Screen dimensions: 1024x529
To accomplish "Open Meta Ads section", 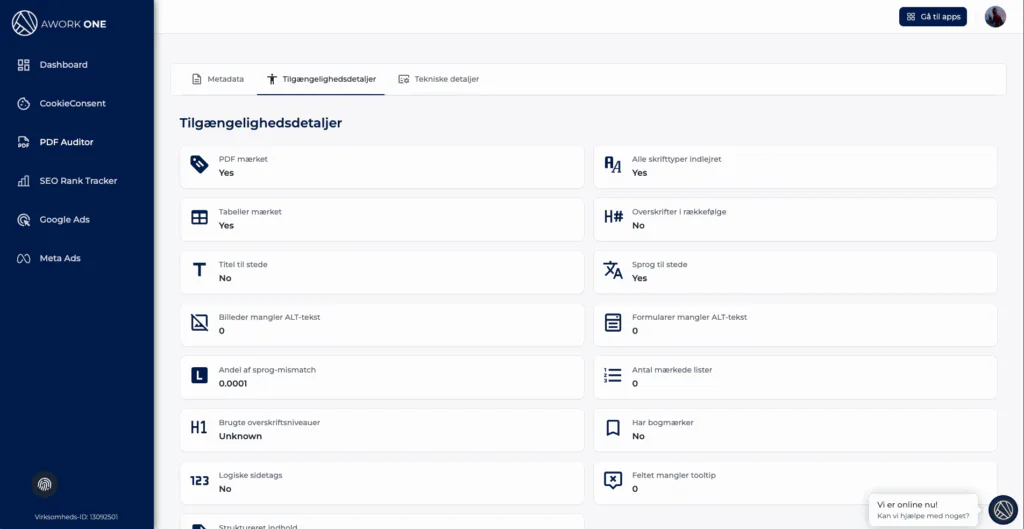I will click(60, 258).
